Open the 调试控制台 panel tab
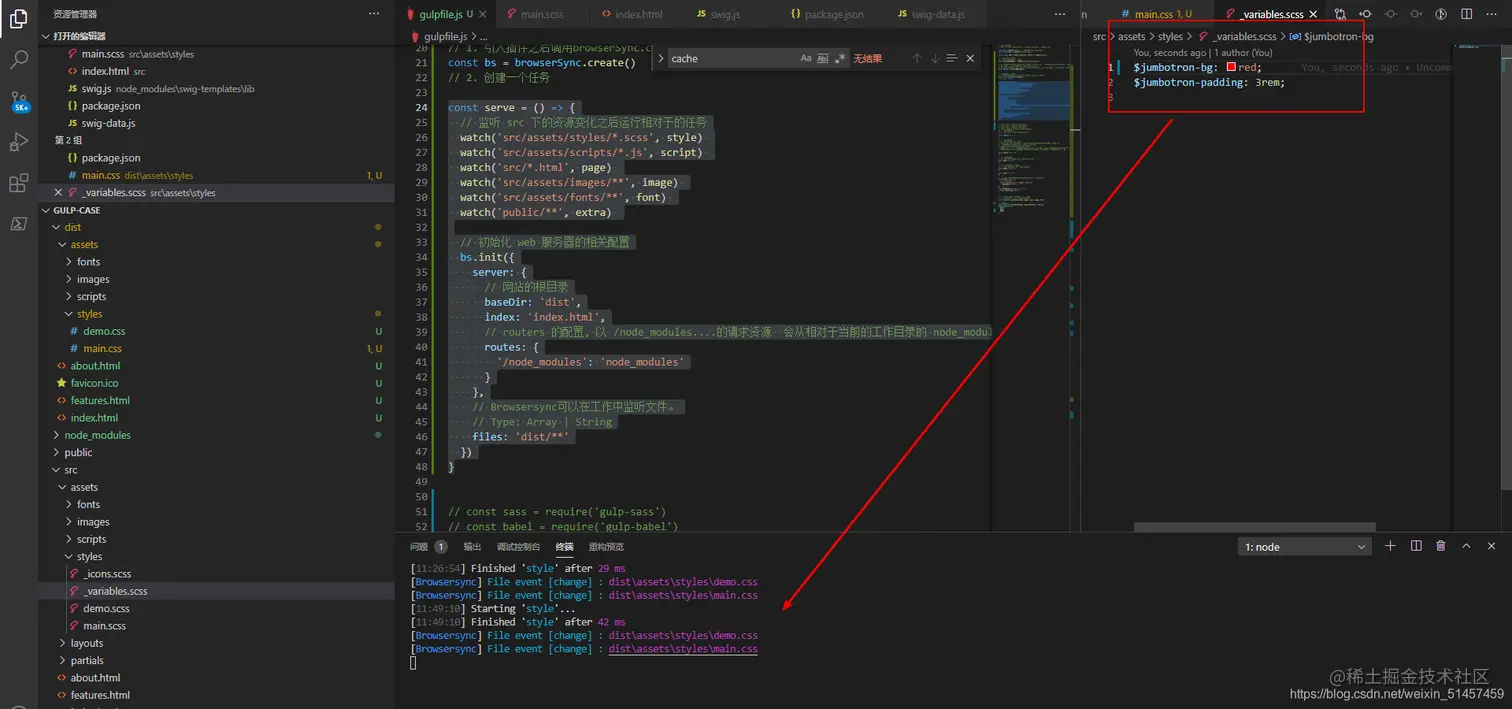 point(518,547)
